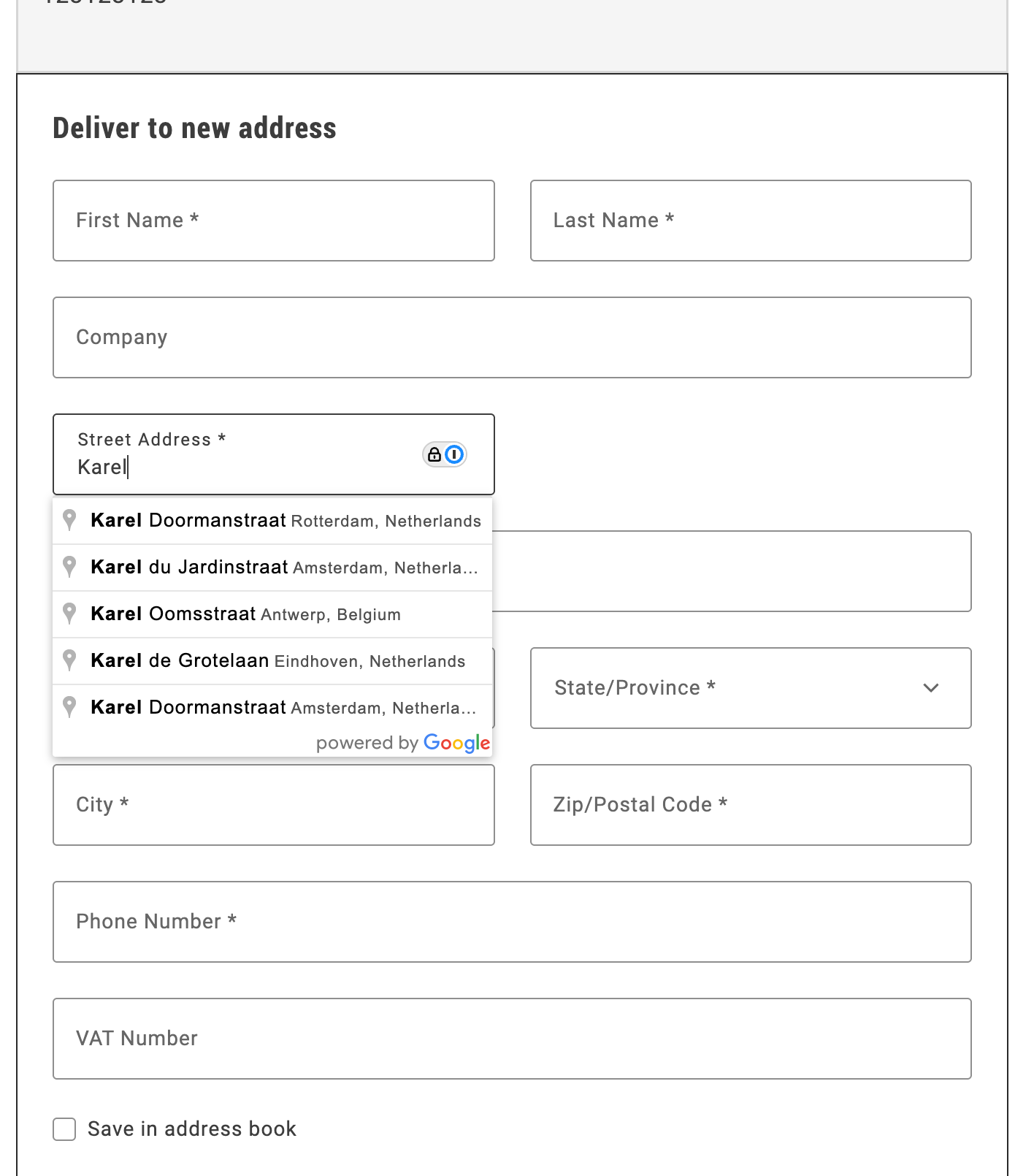Open the State/Province dropdown

(751, 687)
